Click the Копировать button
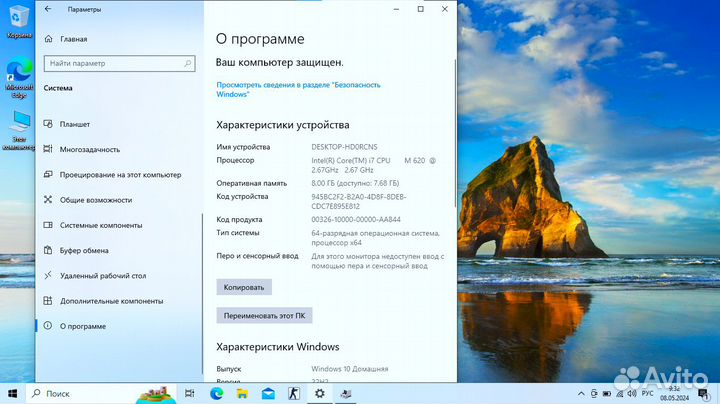The width and height of the screenshot is (720, 404). click(244, 287)
